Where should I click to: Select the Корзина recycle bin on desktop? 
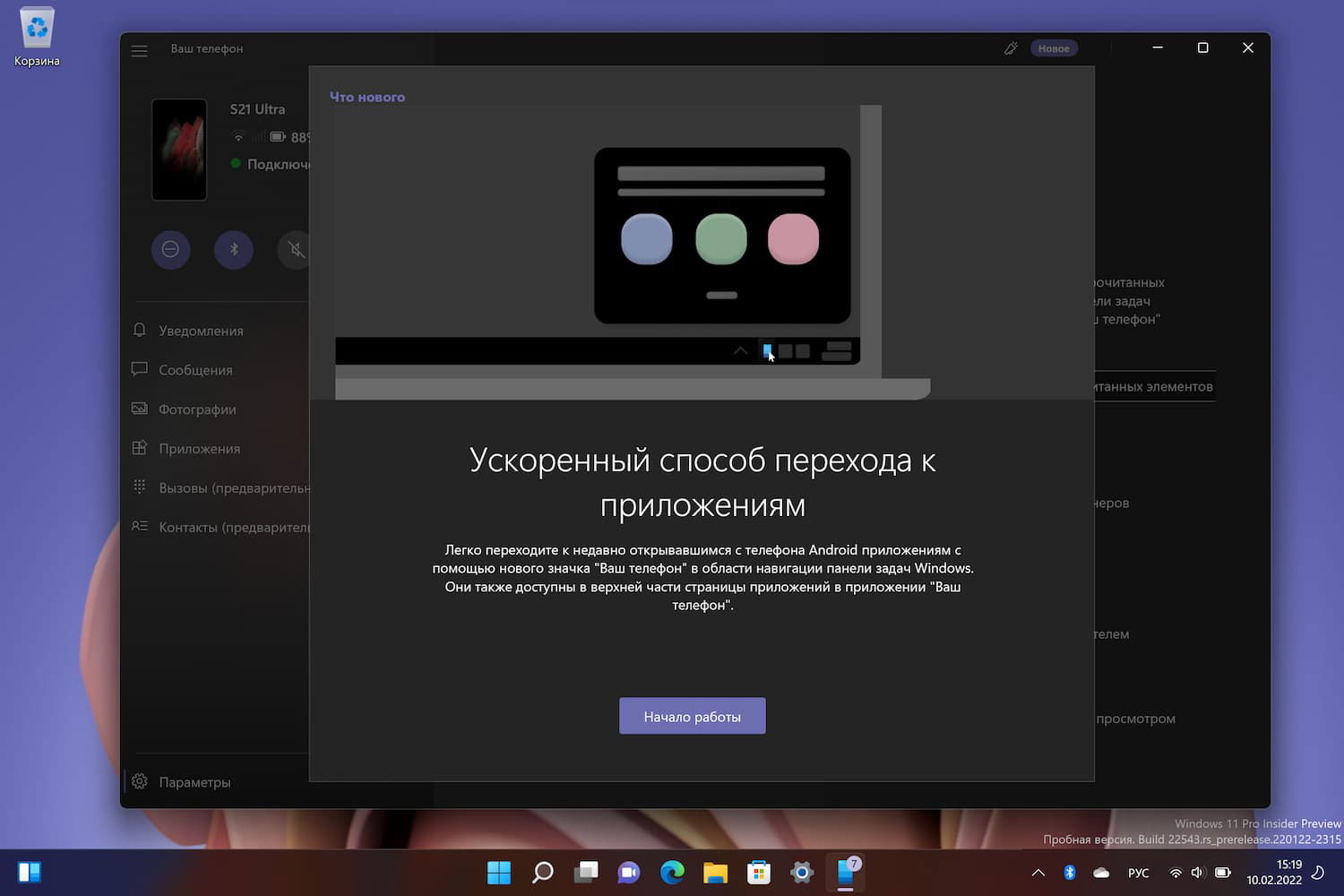[x=37, y=37]
